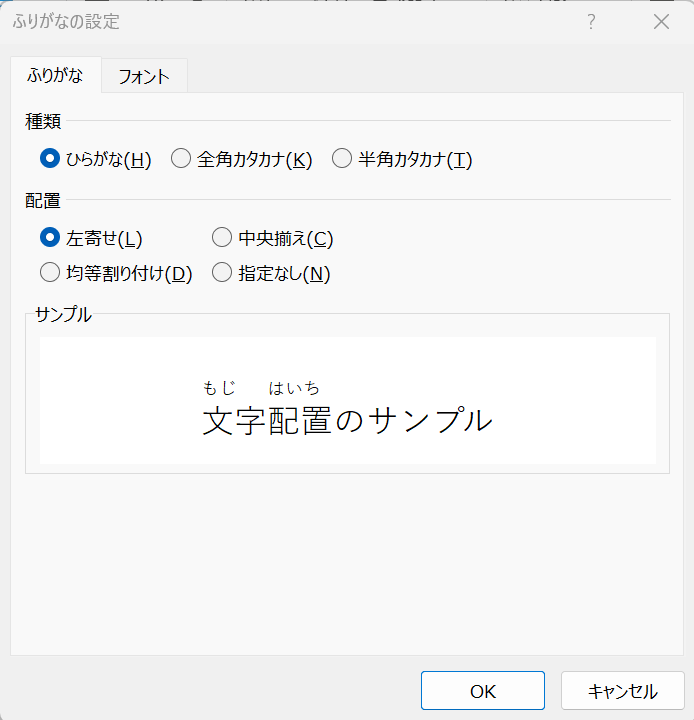Click the キャンセル button
This screenshot has width=694, height=720.
click(x=622, y=691)
